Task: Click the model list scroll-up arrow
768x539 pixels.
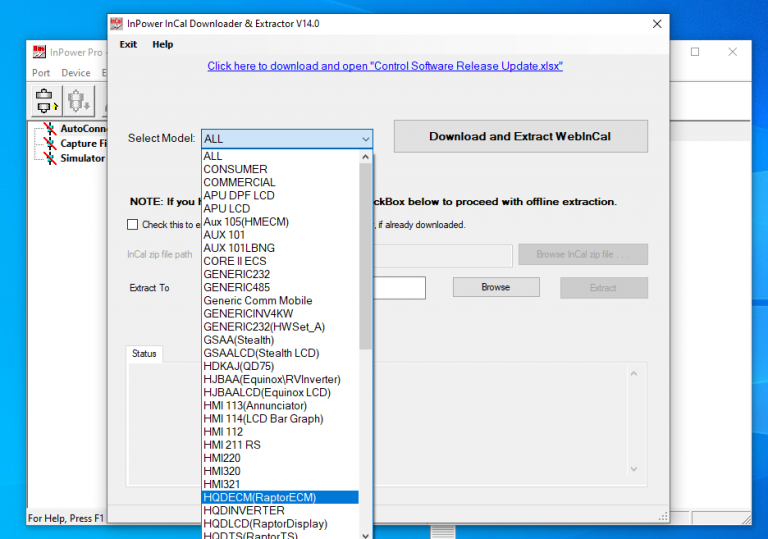Action: [365, 157]
